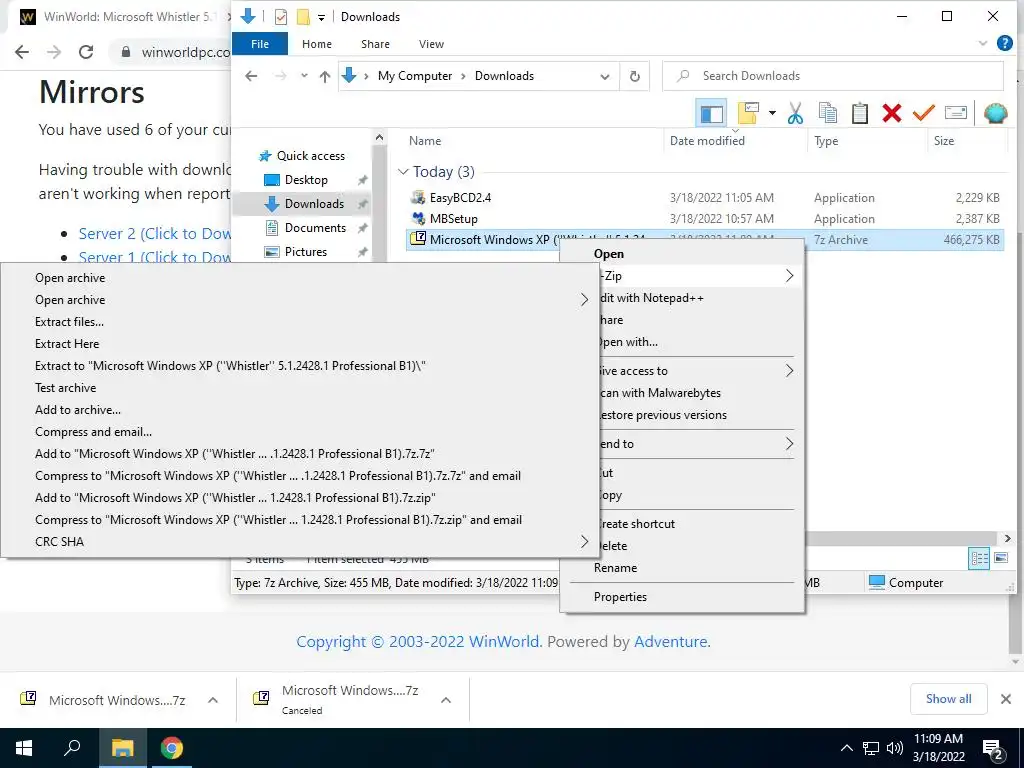
Task: Open the notification center icon
Action: click(993, 749)
